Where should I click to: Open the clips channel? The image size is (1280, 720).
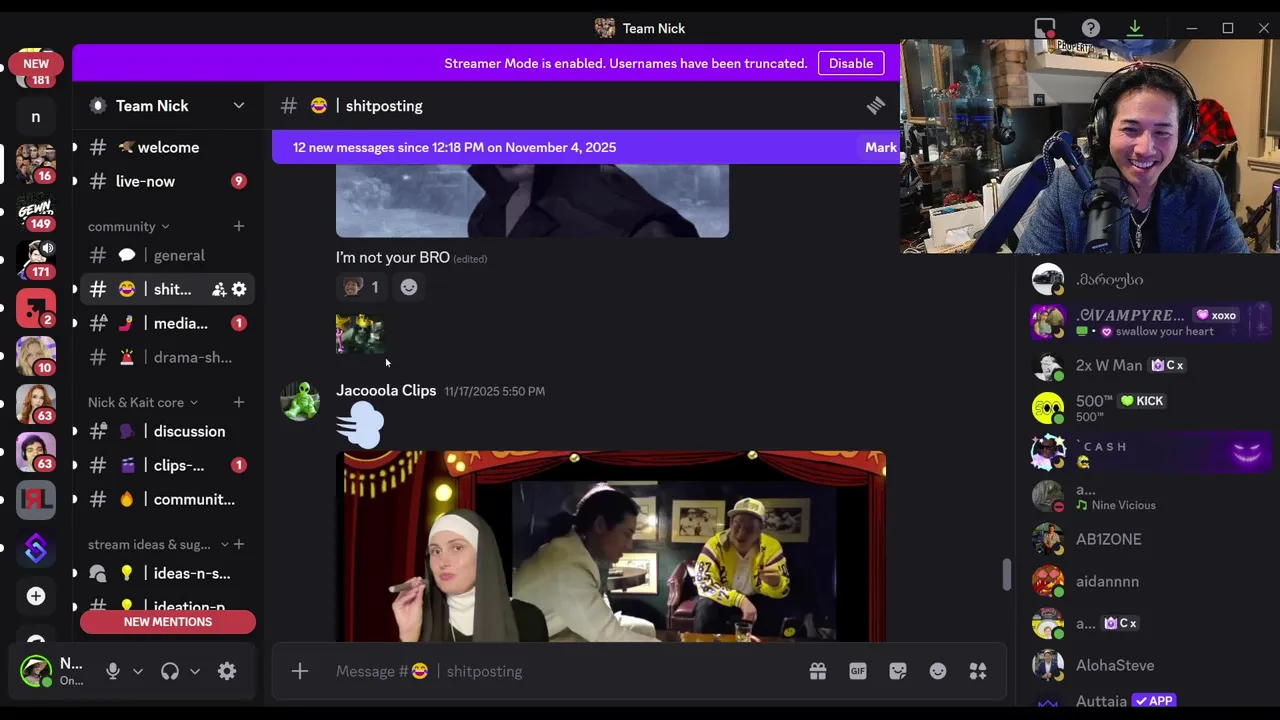click(167, 465)
